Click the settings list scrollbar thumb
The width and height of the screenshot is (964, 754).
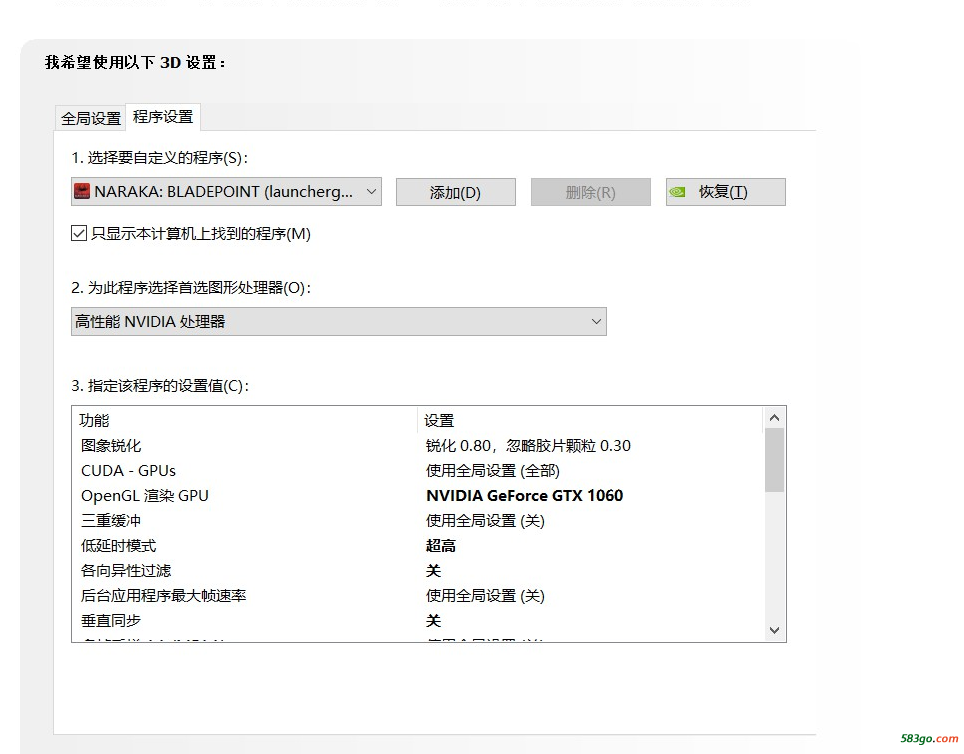tap(775, 460)
